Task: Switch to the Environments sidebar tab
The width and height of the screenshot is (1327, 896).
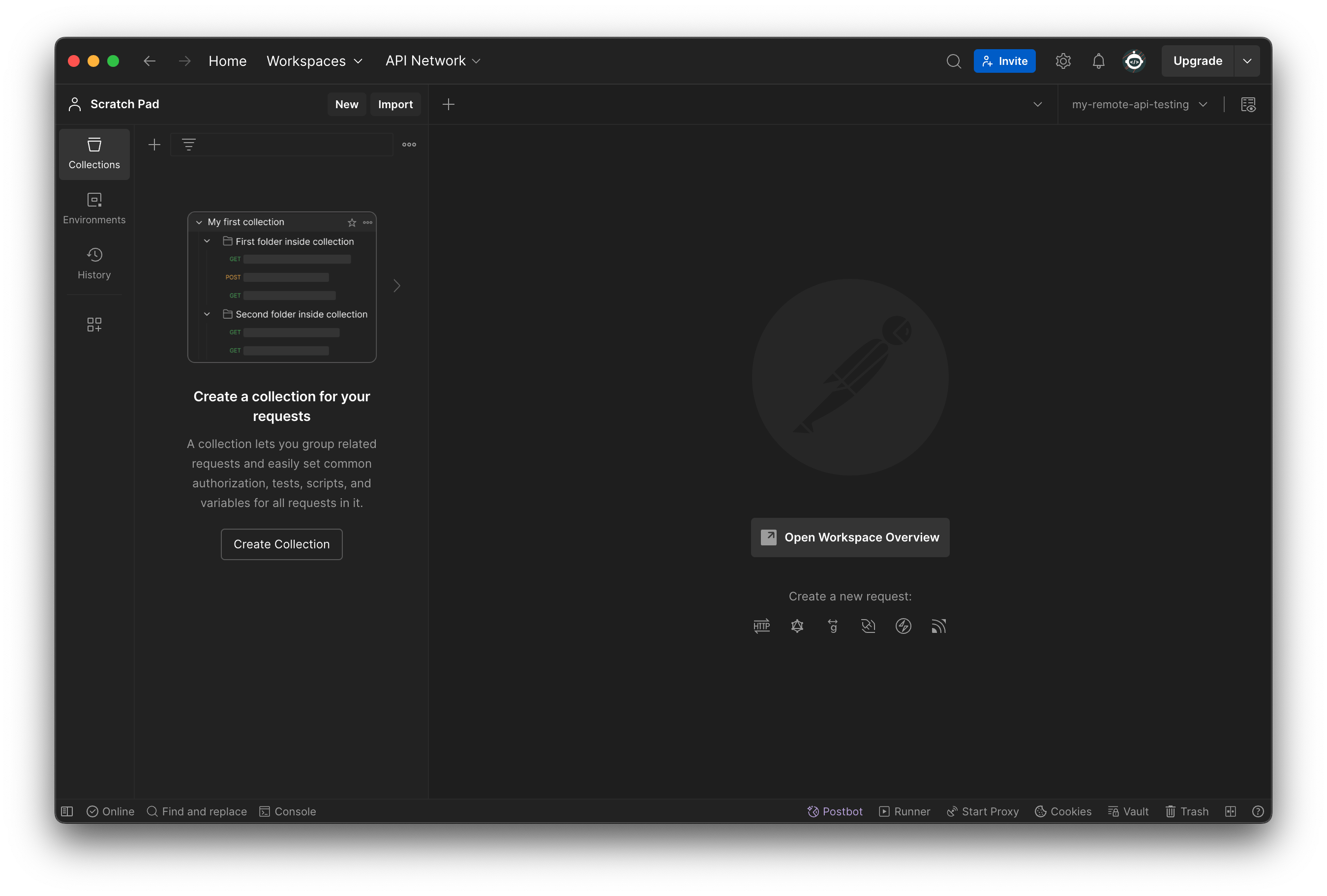Action: [x=93, y=208]
